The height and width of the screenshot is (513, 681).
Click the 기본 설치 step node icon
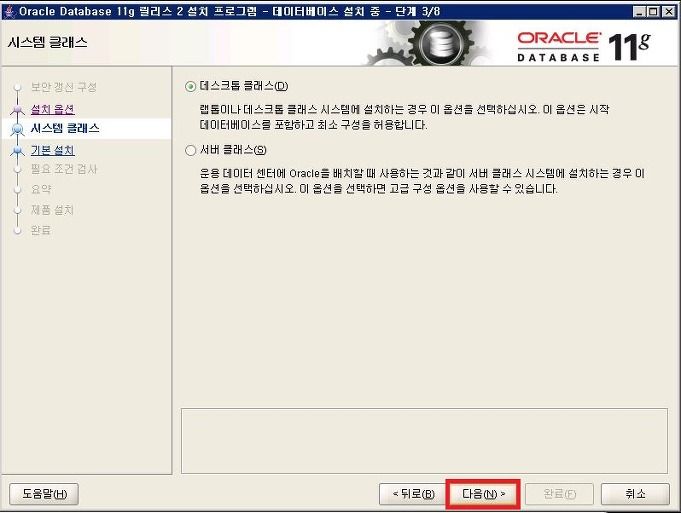pos(17,151)
